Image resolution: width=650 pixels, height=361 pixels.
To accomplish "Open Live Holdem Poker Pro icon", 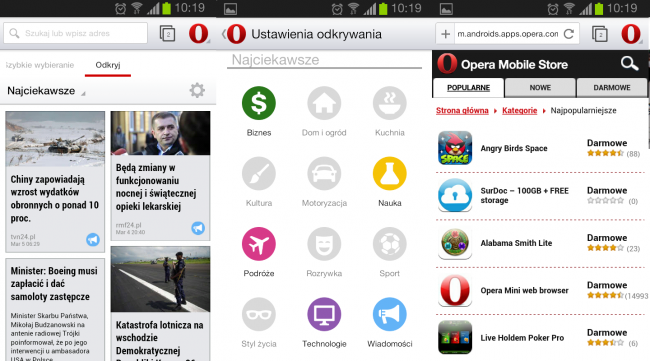I will (x=455, y=337).
